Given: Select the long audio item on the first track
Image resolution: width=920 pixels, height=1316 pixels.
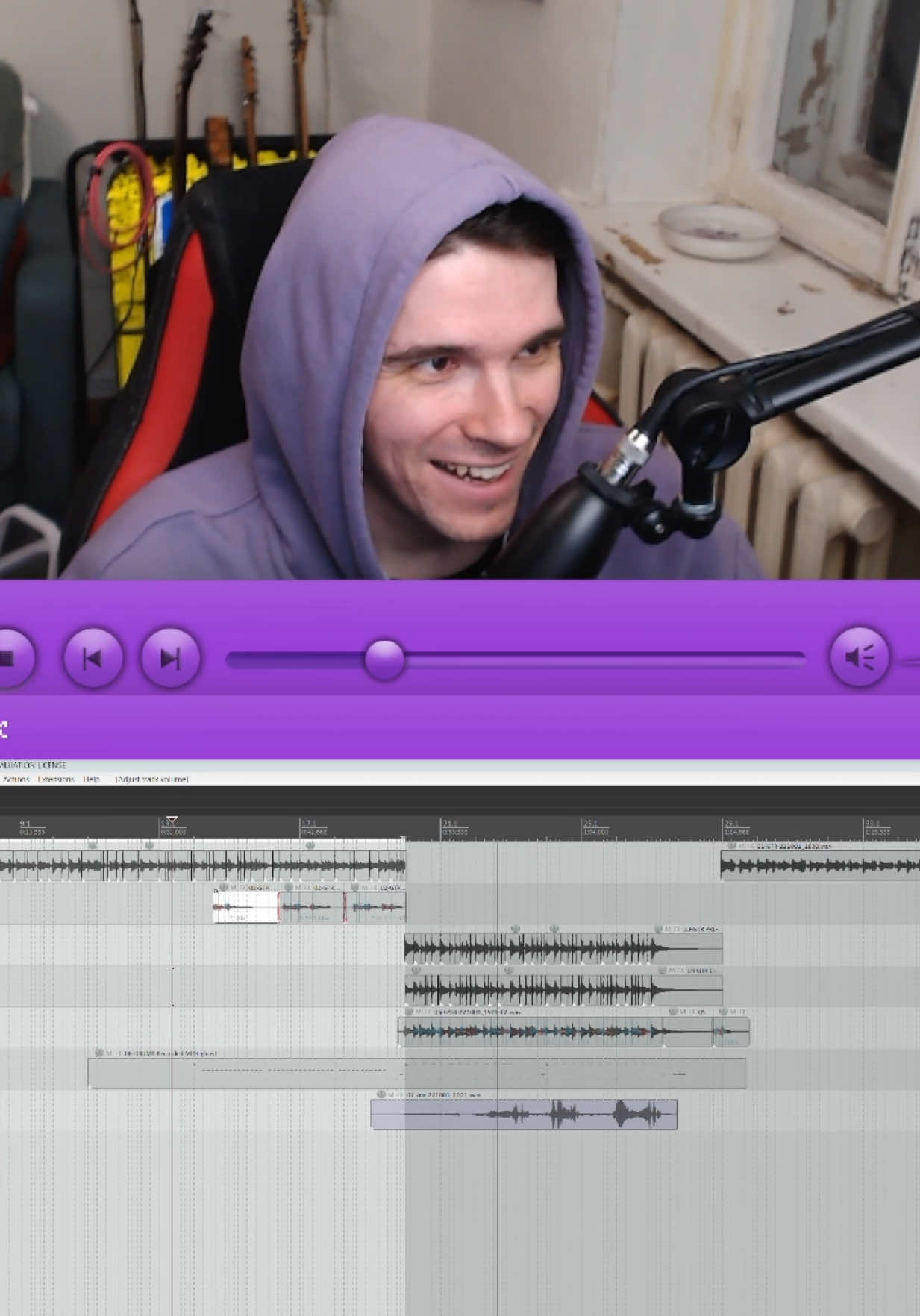Looking at the screenshot, I should click(x=202, y=865).
